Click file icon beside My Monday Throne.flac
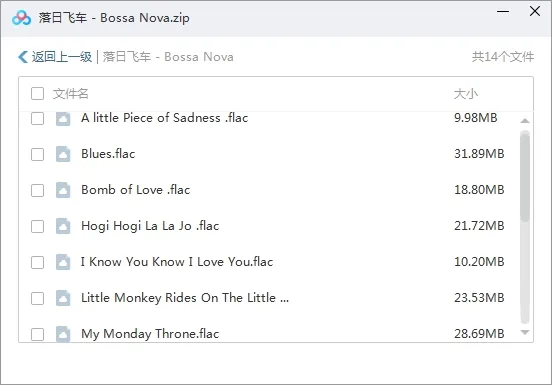Image resolution: width=552 pixels, height=385 pixels. point(63,334)
